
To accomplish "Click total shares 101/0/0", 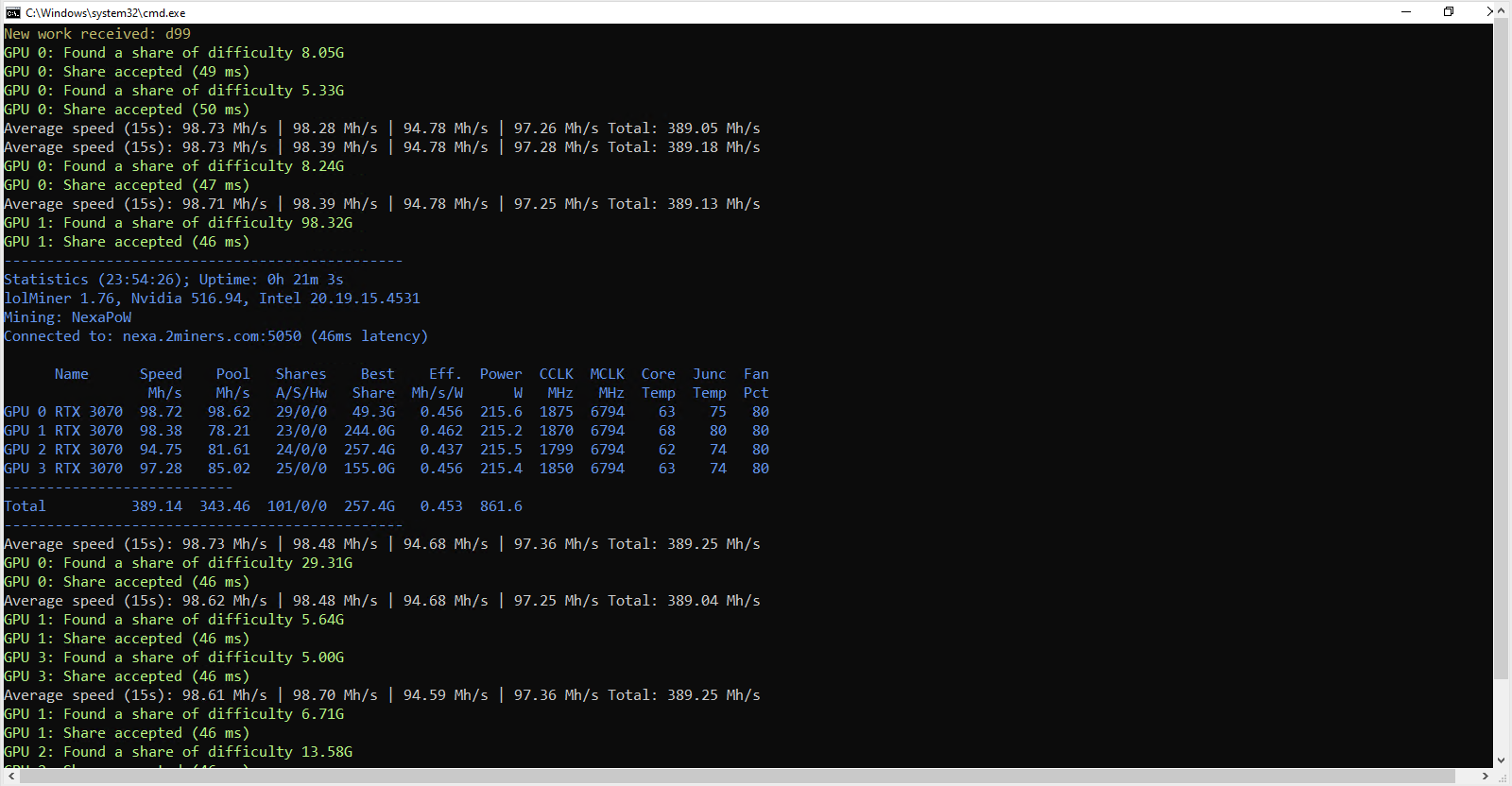I will (x=297, y=506).
